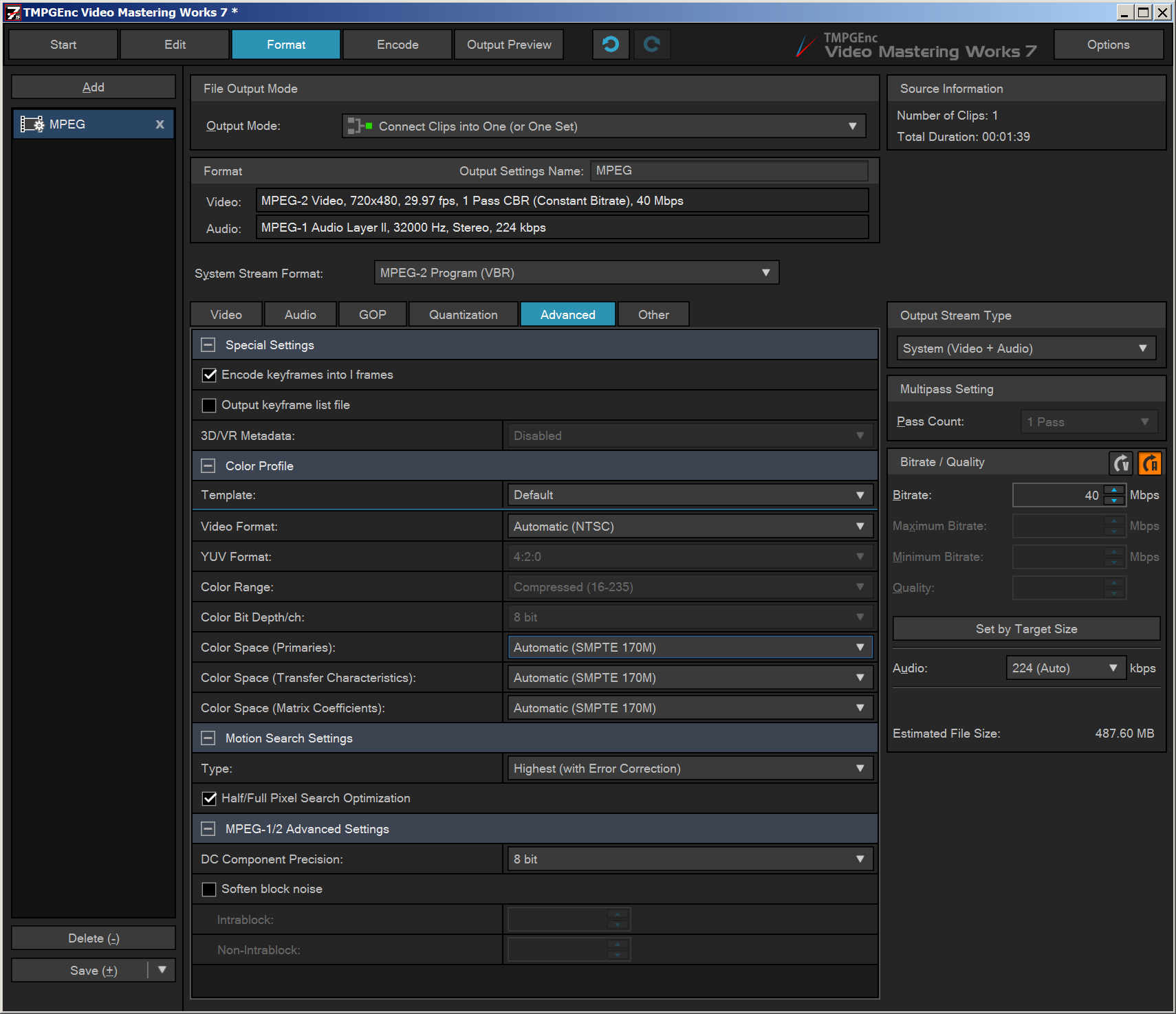Collapse the Color Profile section

point(208,466)
